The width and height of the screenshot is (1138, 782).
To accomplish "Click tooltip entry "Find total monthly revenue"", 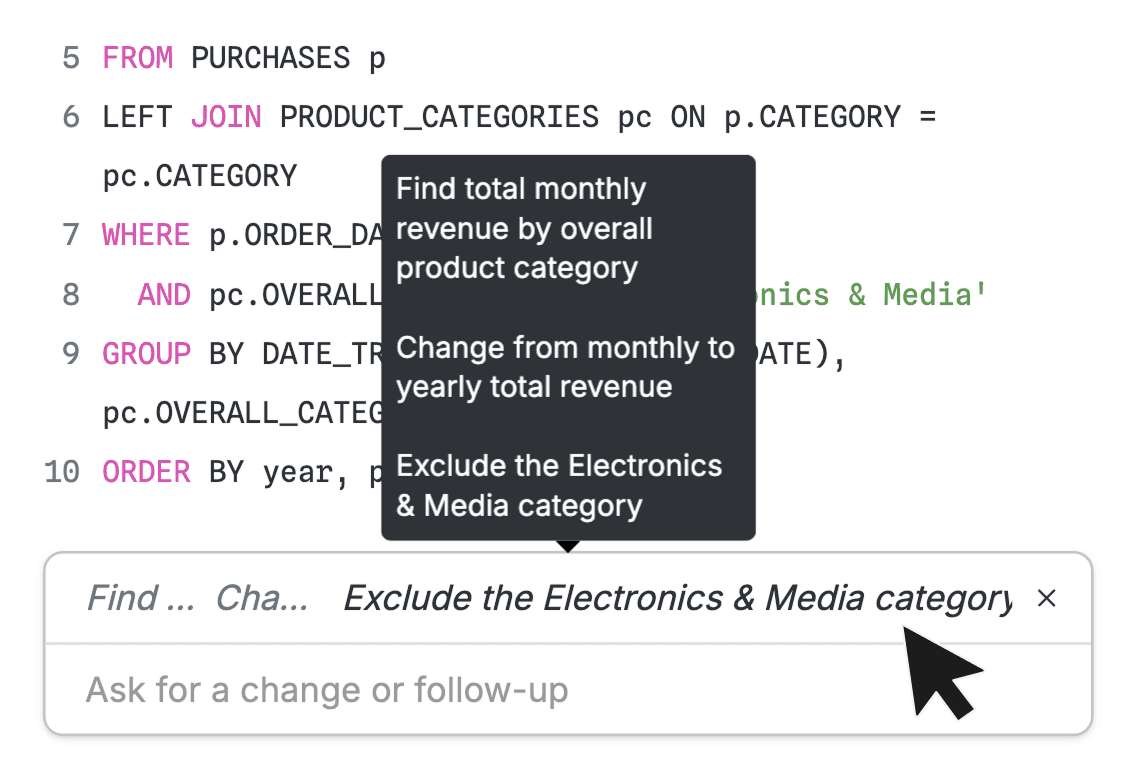I will 524,229.
